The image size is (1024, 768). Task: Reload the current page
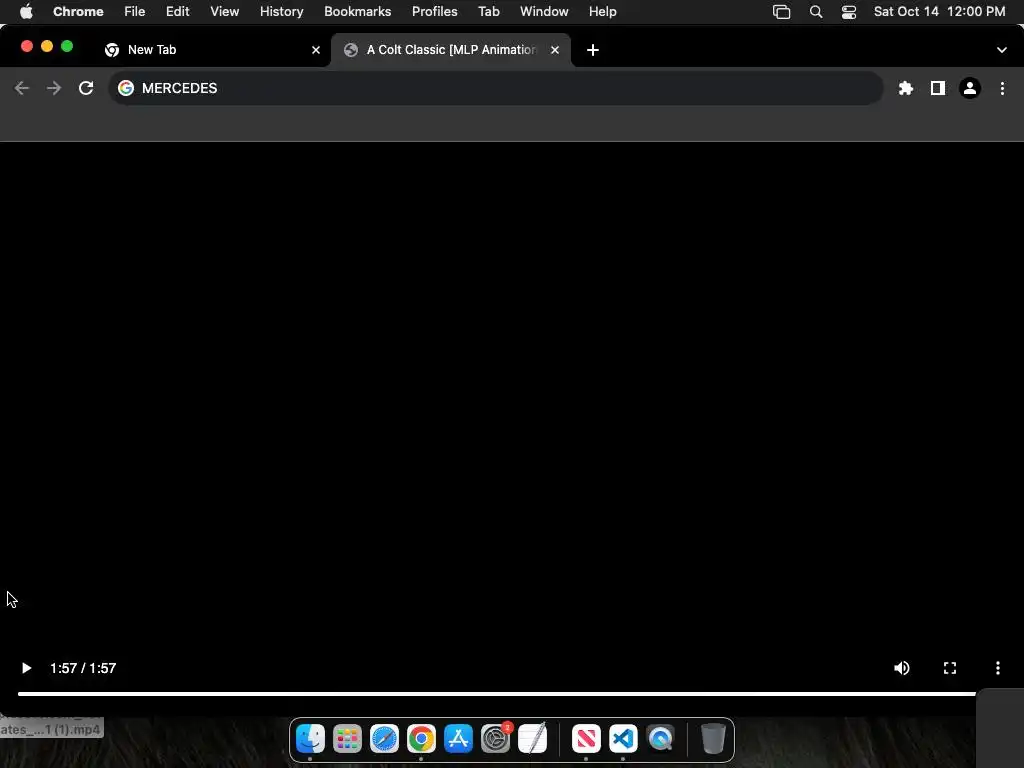[x=86, y=88]
